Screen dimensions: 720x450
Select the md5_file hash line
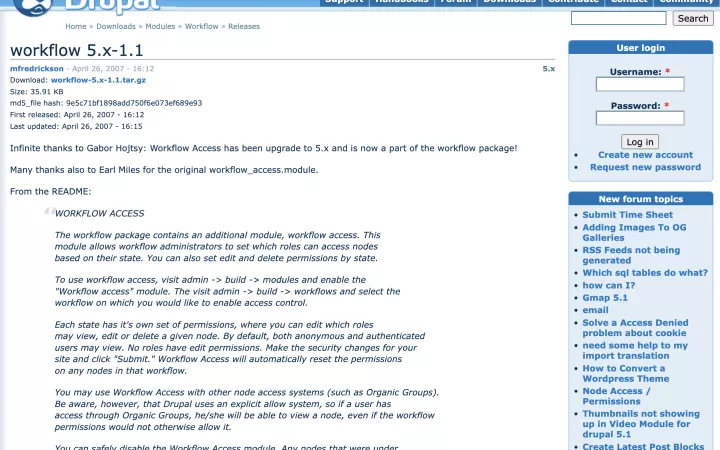[106, 103]
